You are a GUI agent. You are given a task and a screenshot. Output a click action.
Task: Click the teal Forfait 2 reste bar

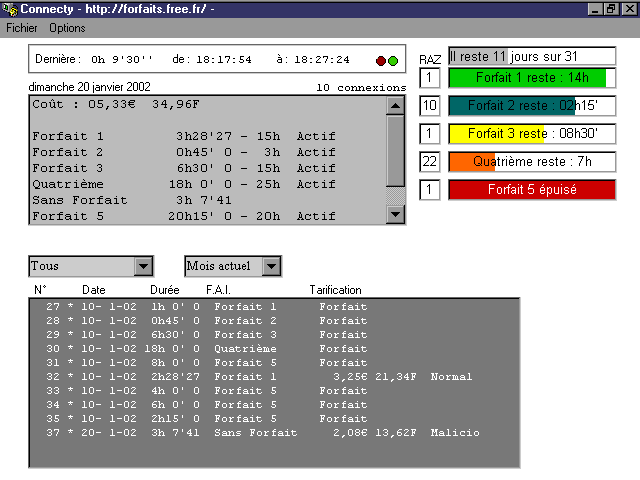click(532, 106)
